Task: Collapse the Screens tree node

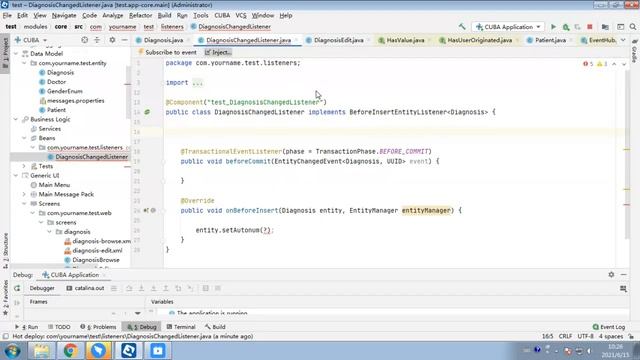Action: 24,204
